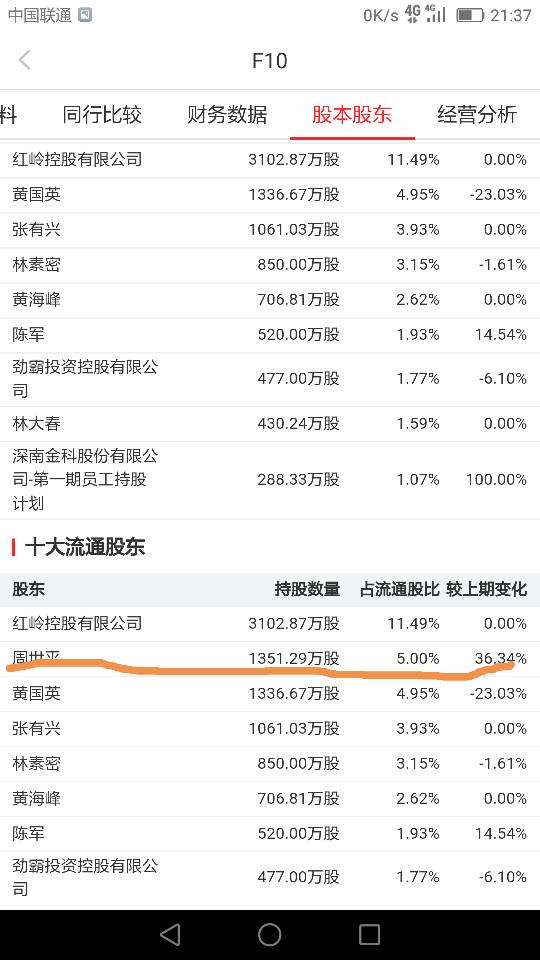Tap the Android home circle button
Image resolution: width=540 pixels, height=960 pixels.
coord(269,935)
